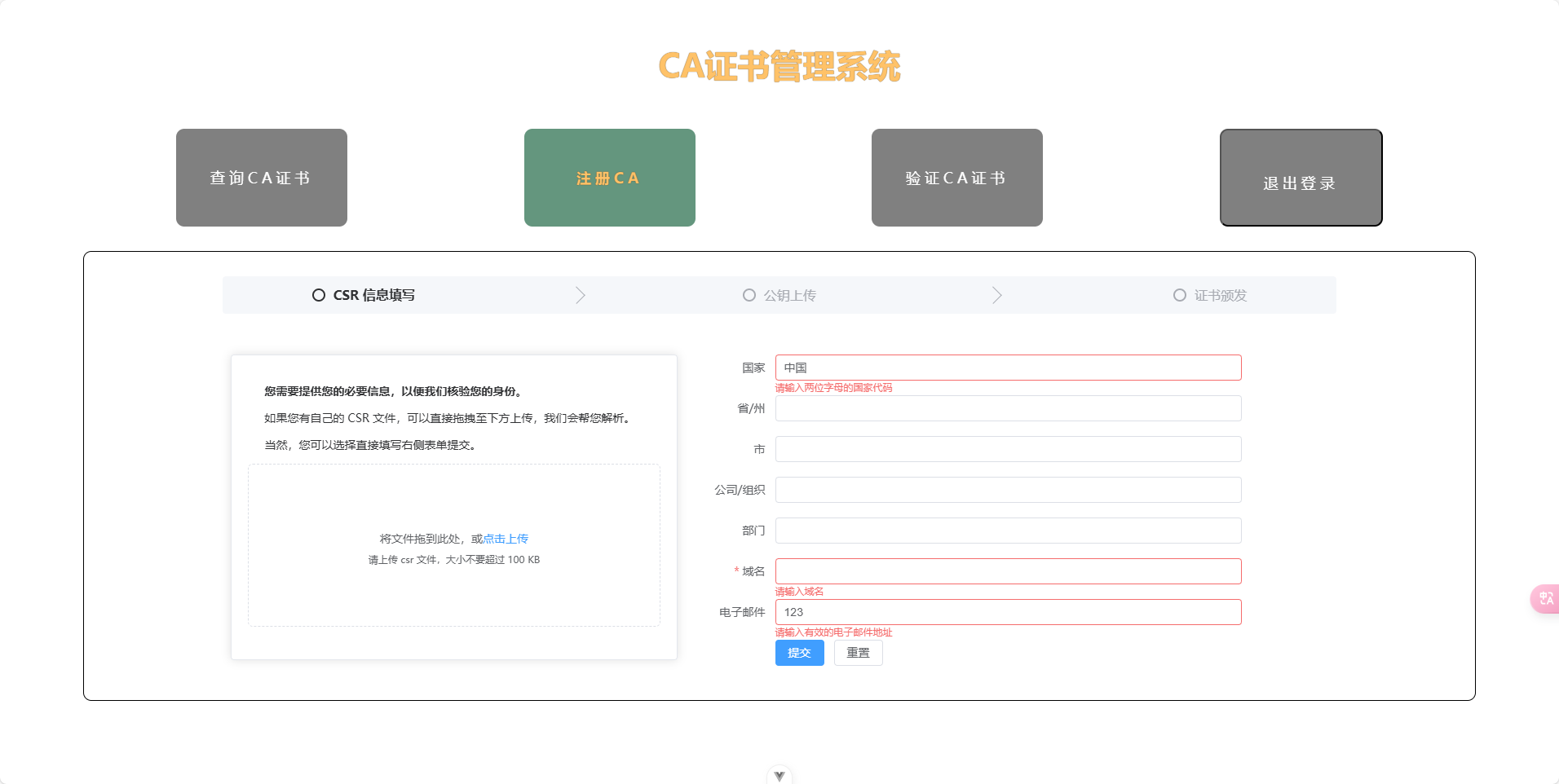
Task: Click the line 当然，您可以选择直接填写右侧表单提交
Action: pos(370,445)
